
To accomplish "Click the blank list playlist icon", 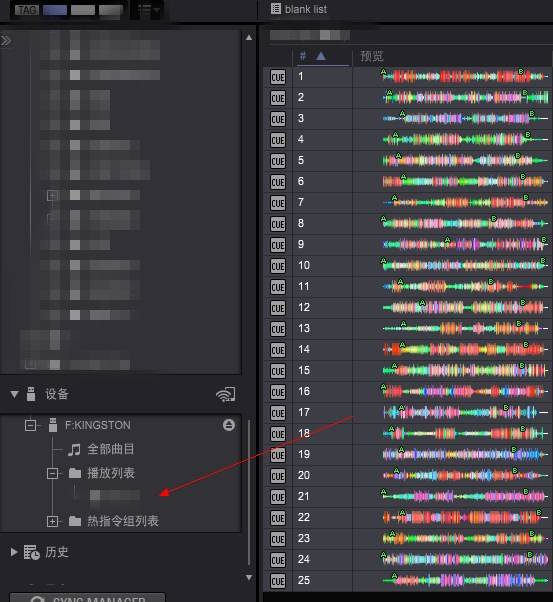I will (x=275, y=8).
